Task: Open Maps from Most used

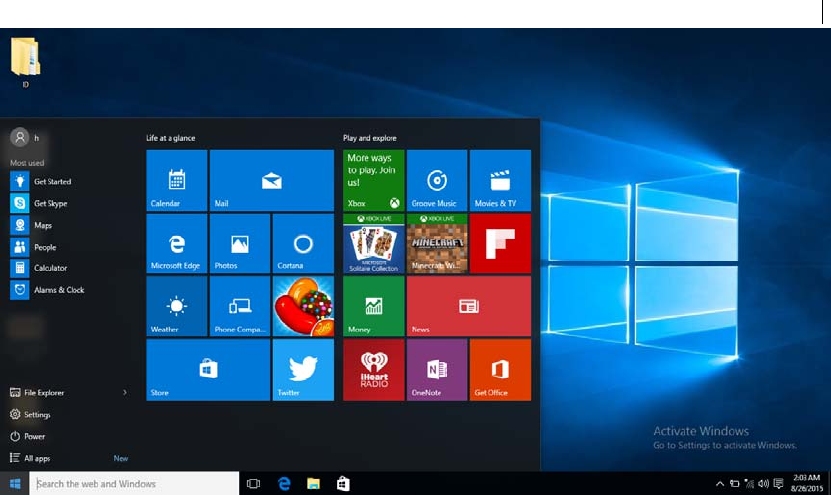Action: point(31,225)
